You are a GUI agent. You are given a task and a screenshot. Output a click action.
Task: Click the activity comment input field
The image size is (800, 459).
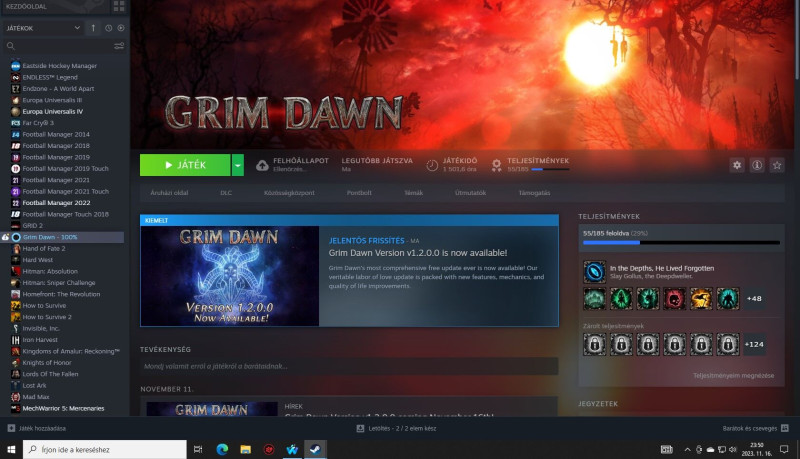(x=349, y=366)
